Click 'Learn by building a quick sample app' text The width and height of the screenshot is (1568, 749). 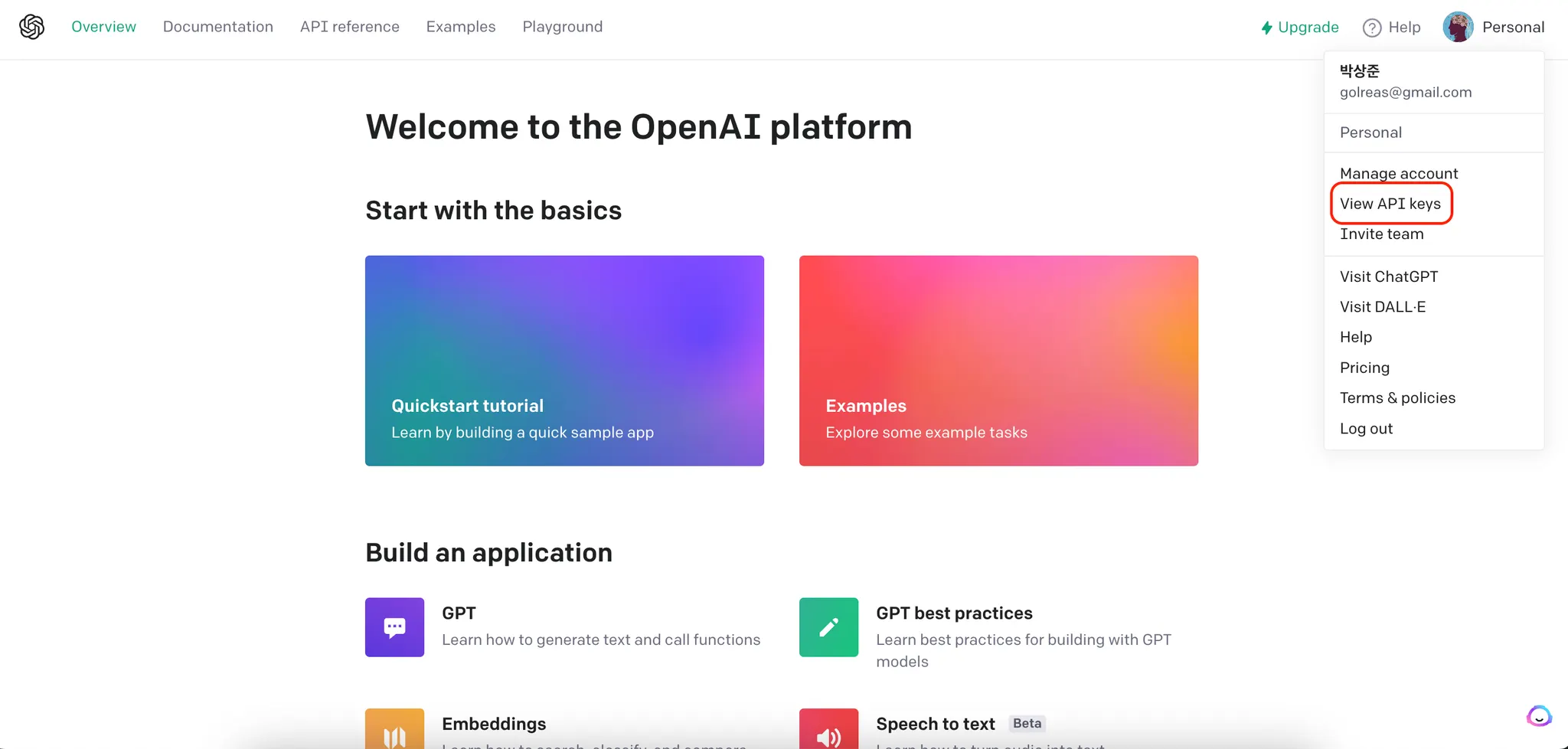tap(522, 433)
